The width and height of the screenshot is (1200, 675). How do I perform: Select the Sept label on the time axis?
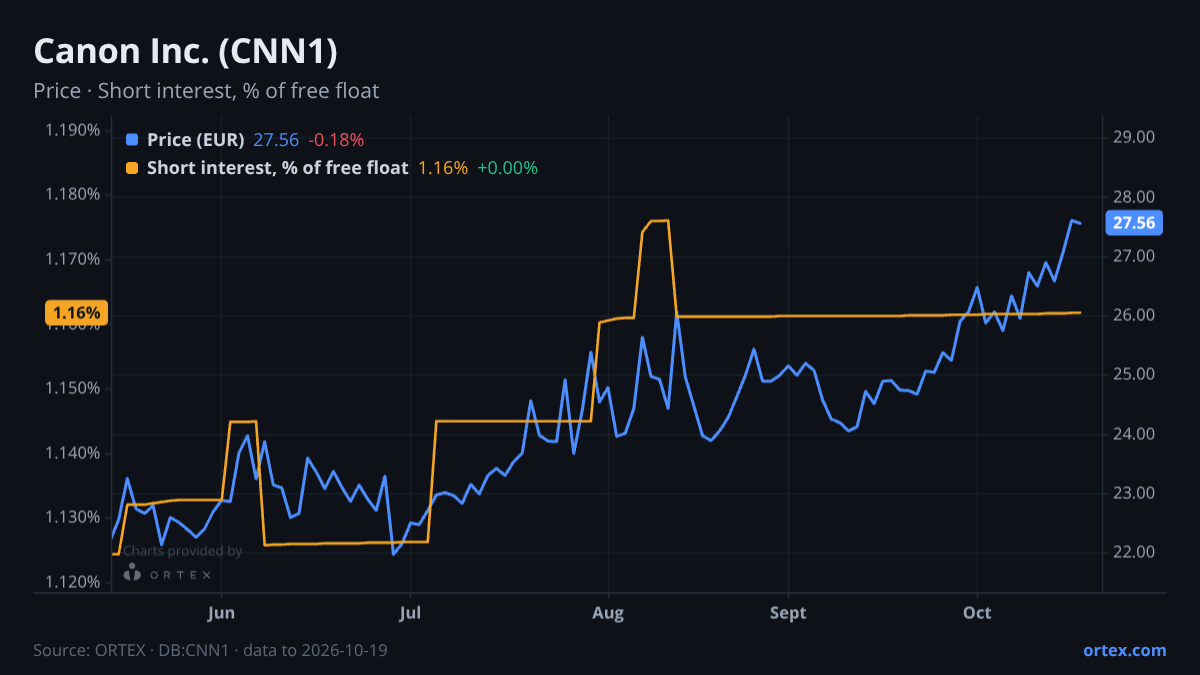(788, 612)
